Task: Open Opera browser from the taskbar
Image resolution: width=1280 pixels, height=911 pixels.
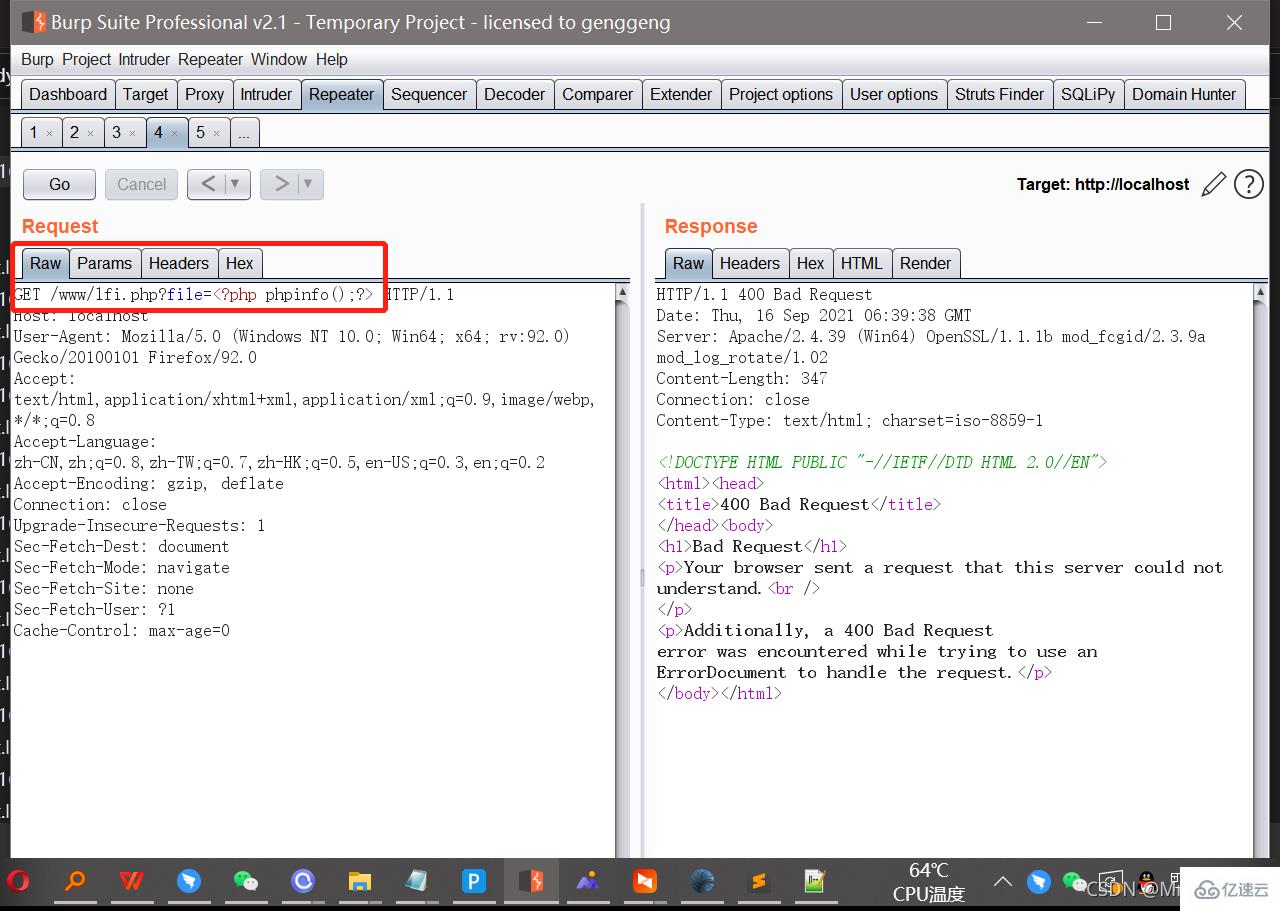Action: click(18, 881)
